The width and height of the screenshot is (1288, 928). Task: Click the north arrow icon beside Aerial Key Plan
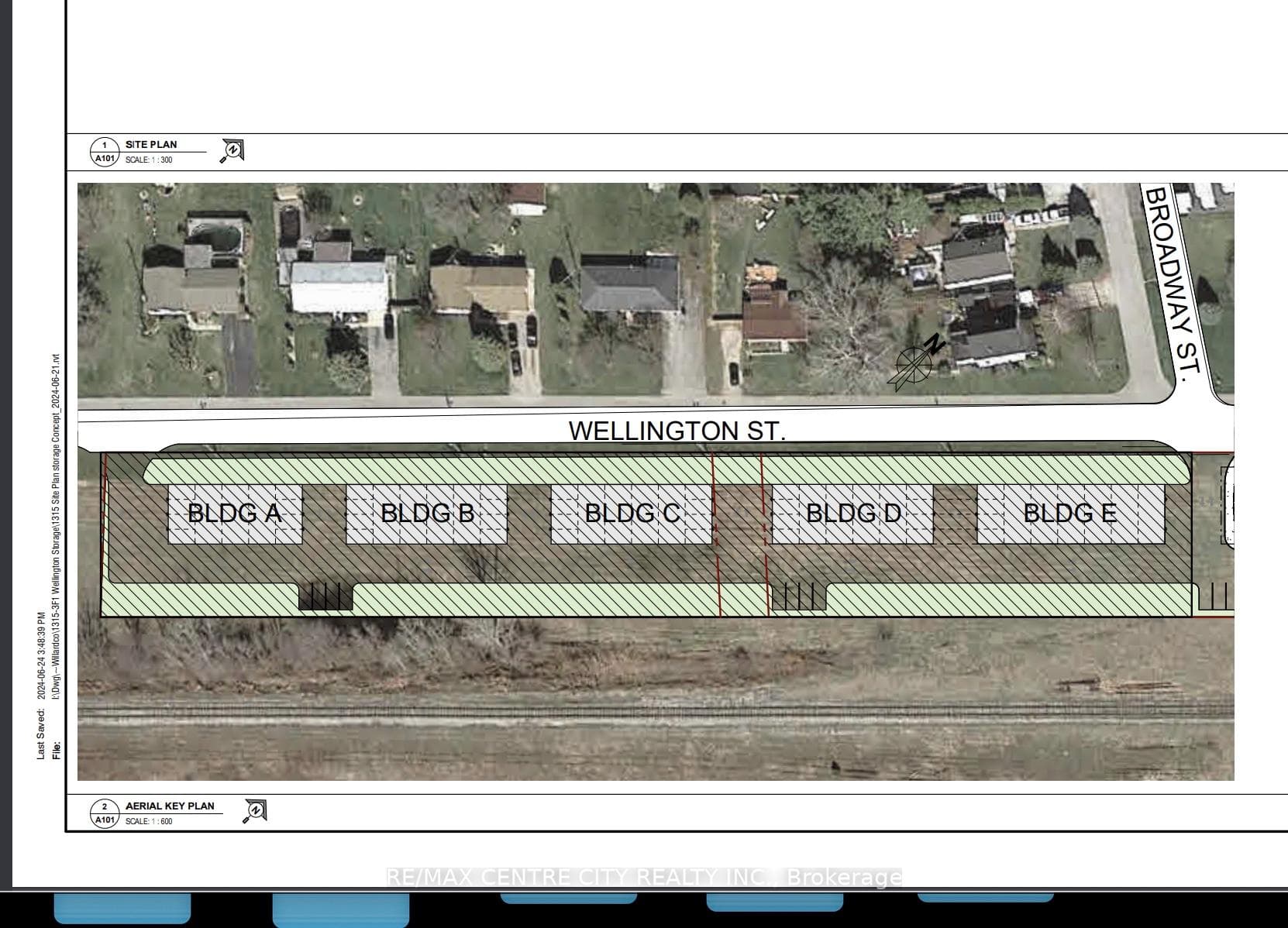(255, 811)
